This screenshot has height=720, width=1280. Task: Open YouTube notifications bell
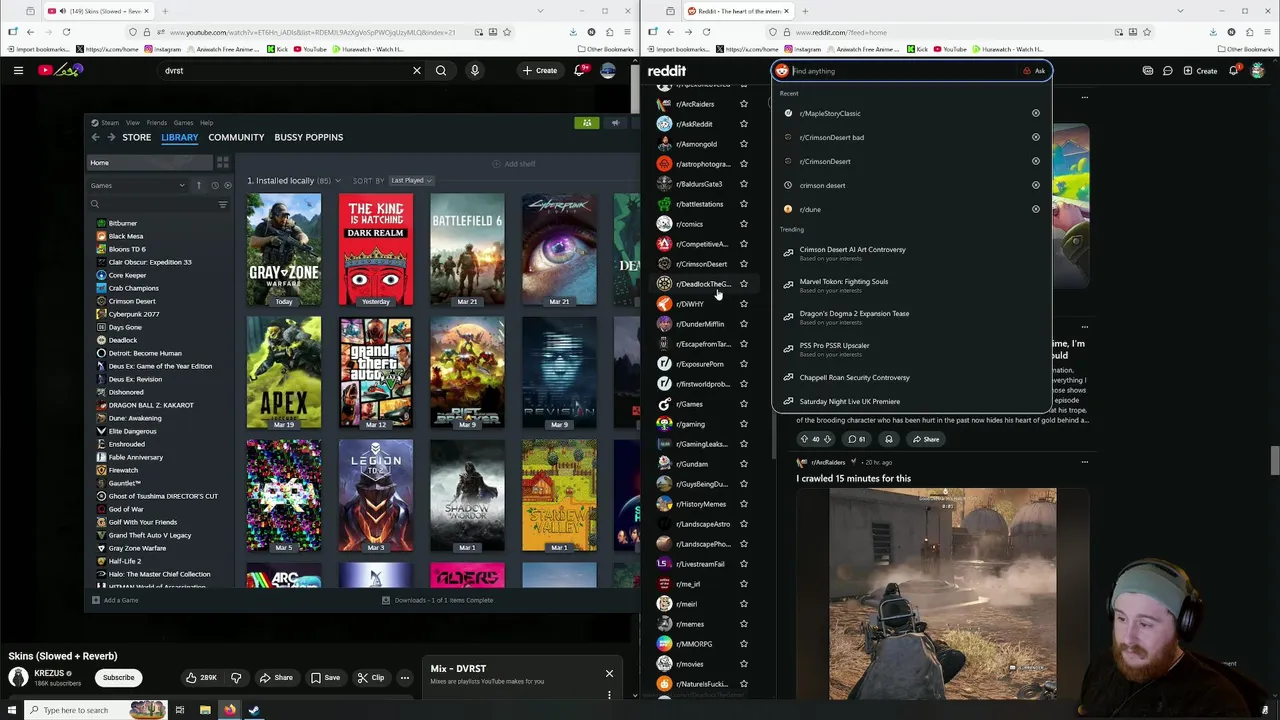[579, 70]
